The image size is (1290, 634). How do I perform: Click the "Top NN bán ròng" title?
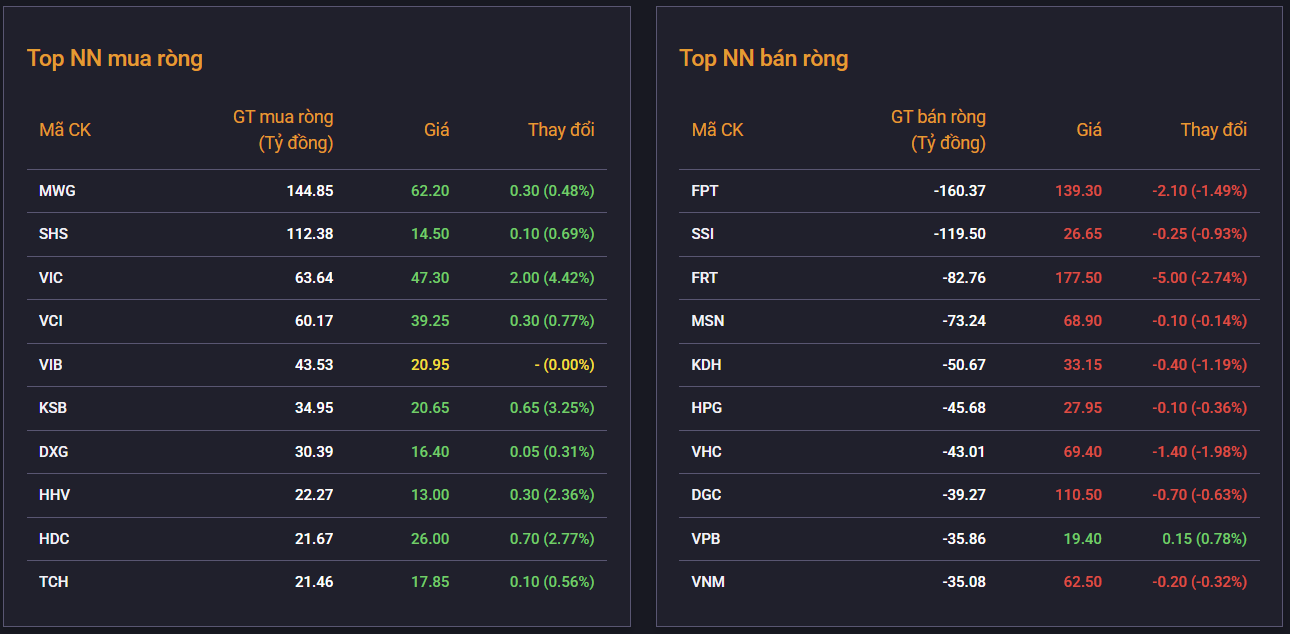click(764, 58)
